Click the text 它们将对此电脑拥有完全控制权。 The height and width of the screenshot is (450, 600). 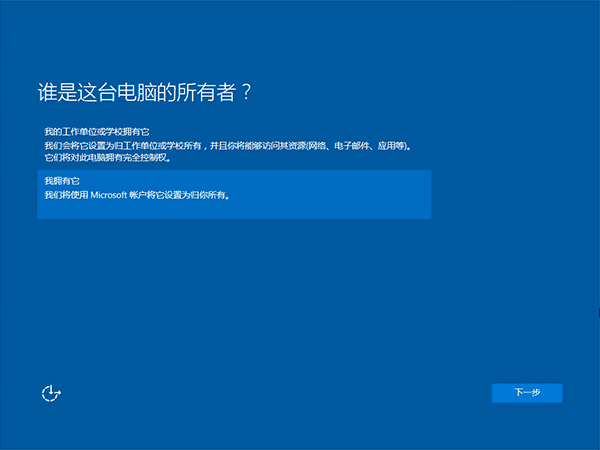[108, 158]
